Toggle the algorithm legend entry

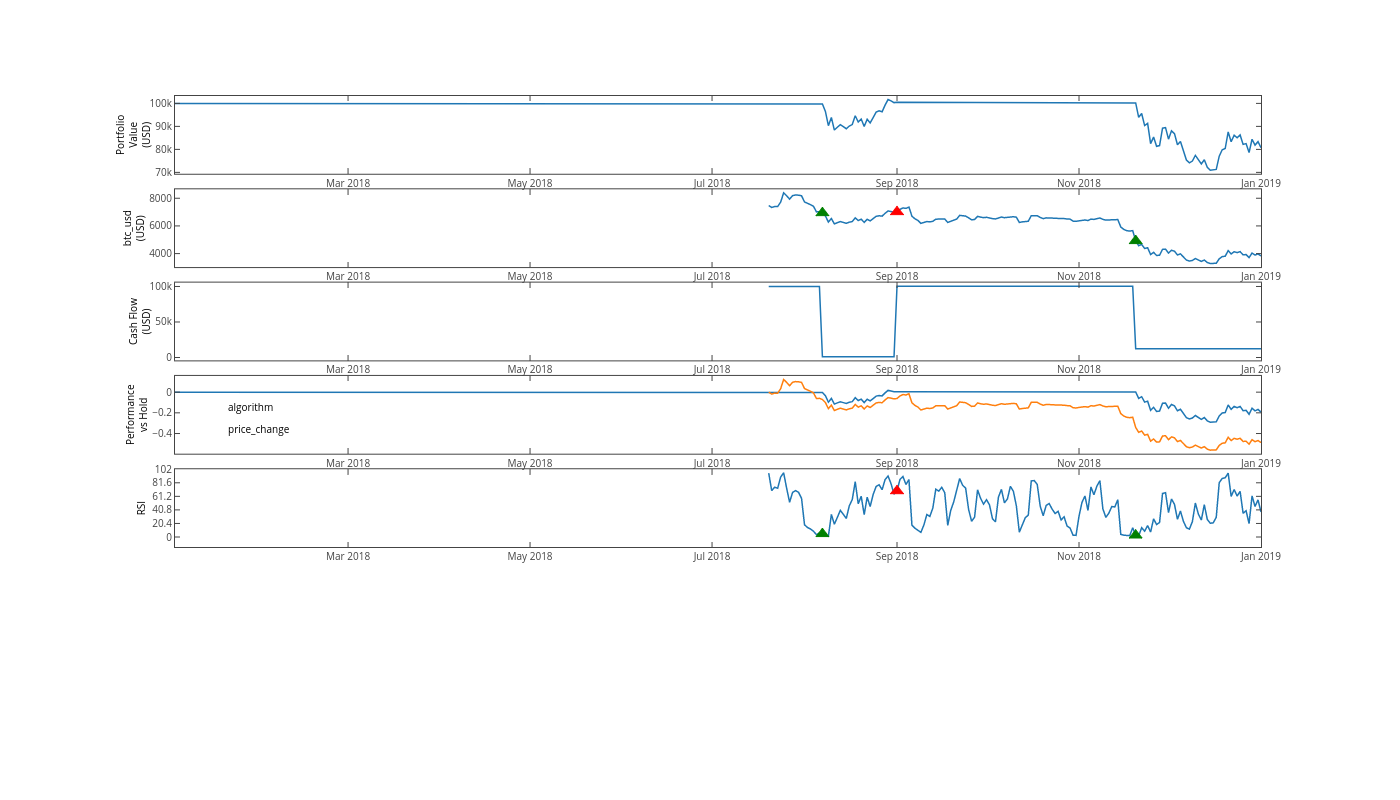pyautogui.click(x=250, y=408)
